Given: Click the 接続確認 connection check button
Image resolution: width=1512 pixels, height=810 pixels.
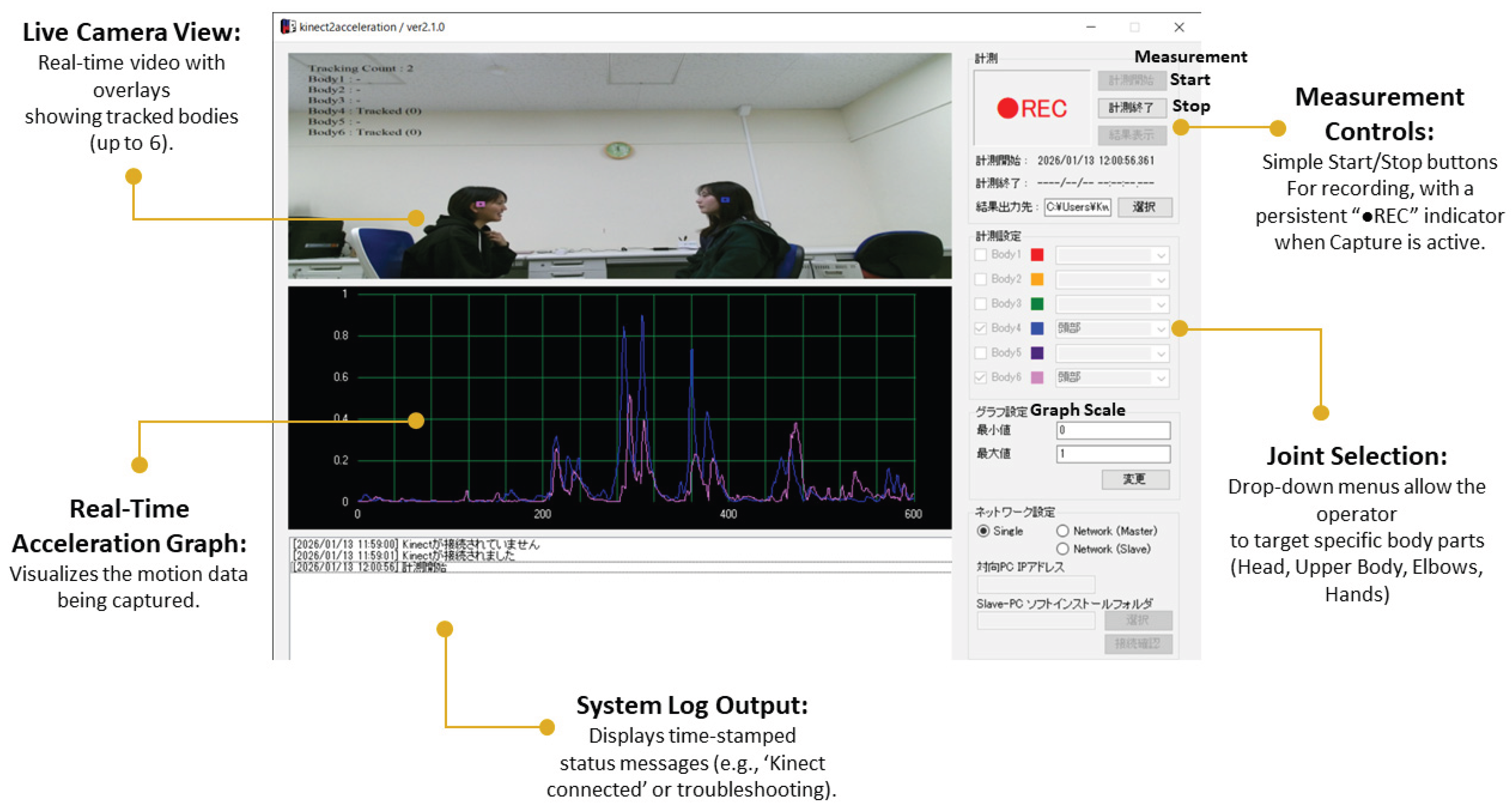Looking at the screenshot, I should [x=1138, y=644].
